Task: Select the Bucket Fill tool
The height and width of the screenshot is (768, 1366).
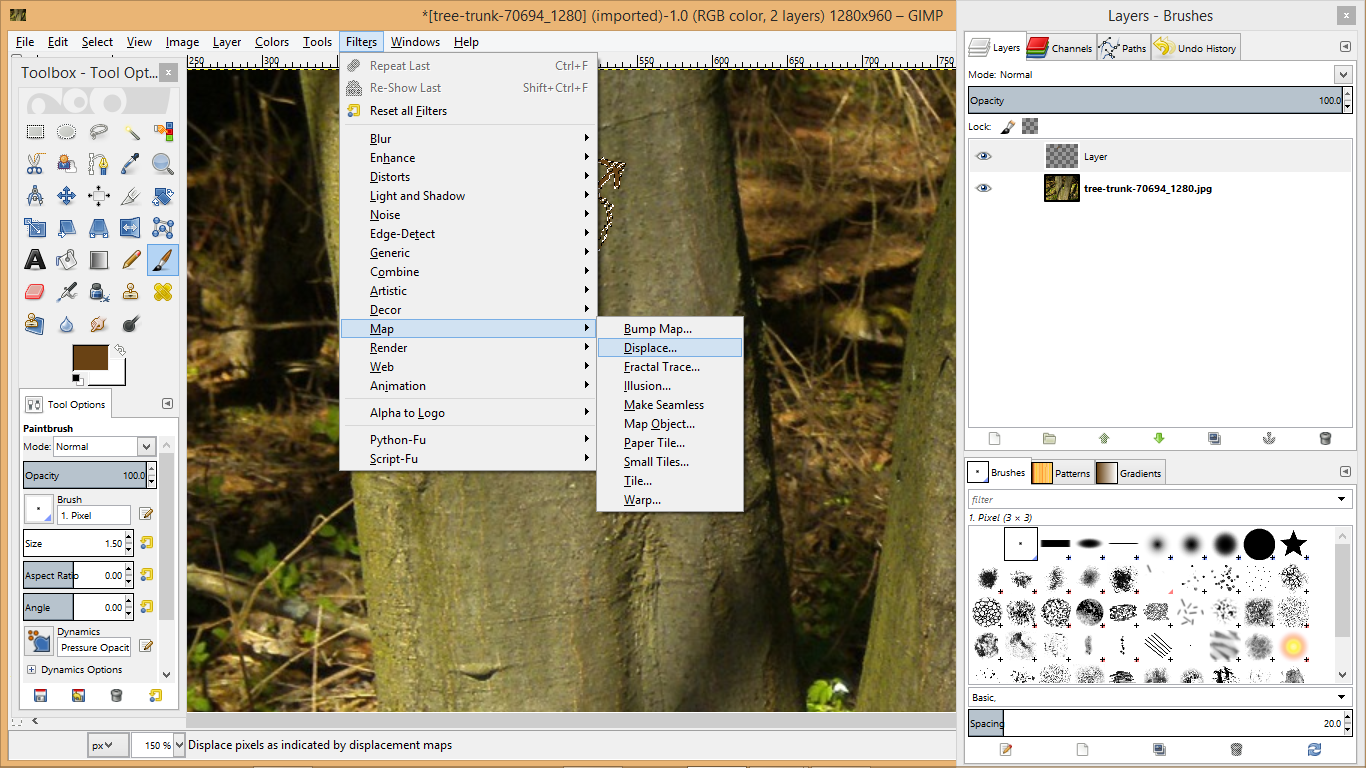Action: [x=66, y=258]
